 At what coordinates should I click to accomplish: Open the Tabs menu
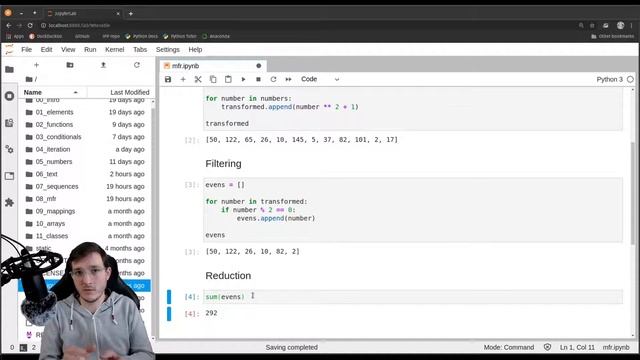point(140,49)
